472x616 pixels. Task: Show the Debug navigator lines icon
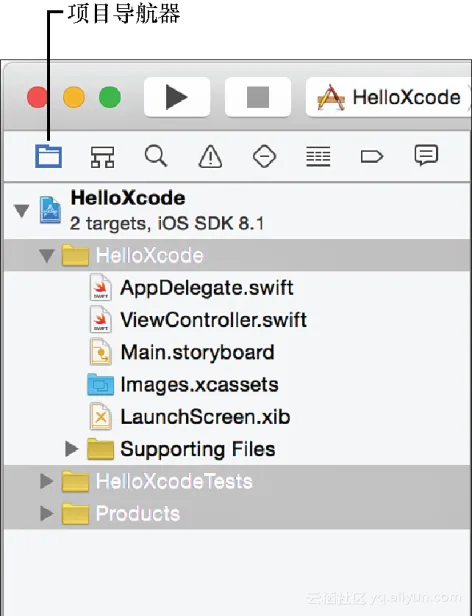pos(318,156)
